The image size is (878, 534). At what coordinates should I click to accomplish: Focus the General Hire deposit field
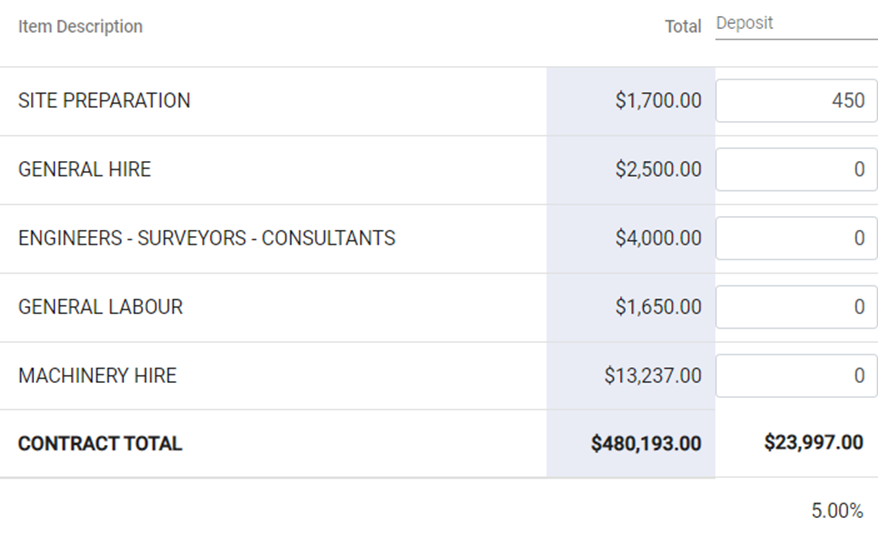point(796,170)
